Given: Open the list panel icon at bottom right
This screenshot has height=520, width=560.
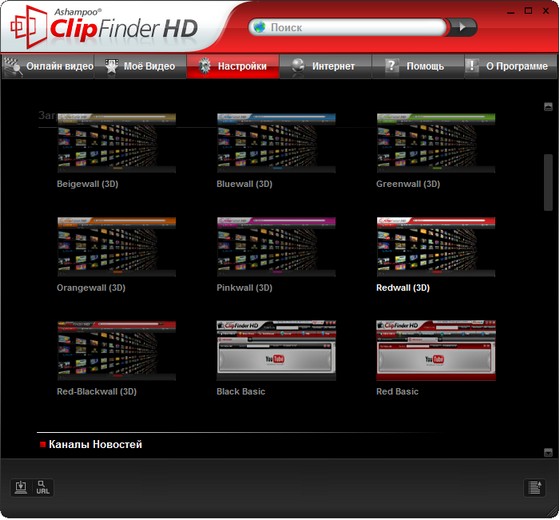Looking at the screenshot, I should (535, 488).
